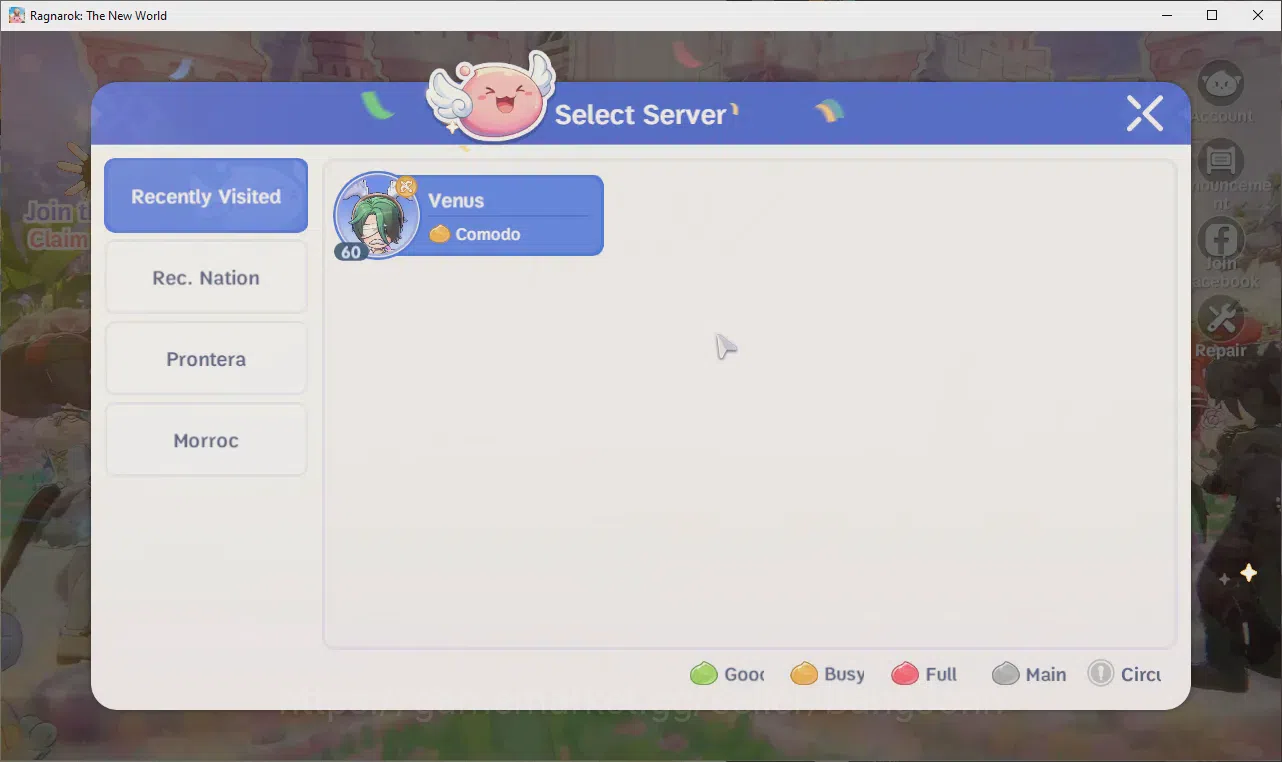
Task: Close the Select Server dialog
Action: click(x=1145, y=114)
